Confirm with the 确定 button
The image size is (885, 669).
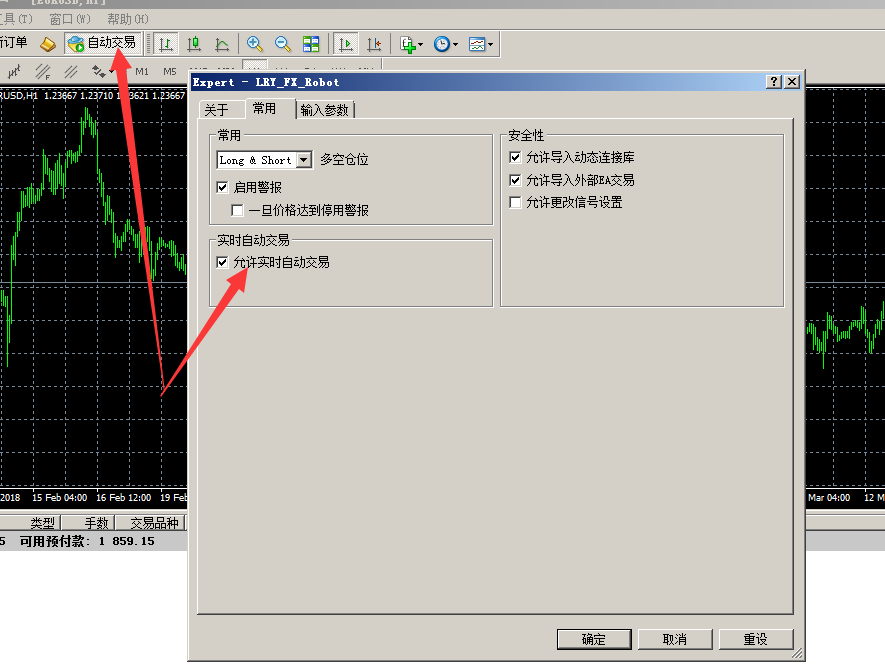click(x=594, y=639)
